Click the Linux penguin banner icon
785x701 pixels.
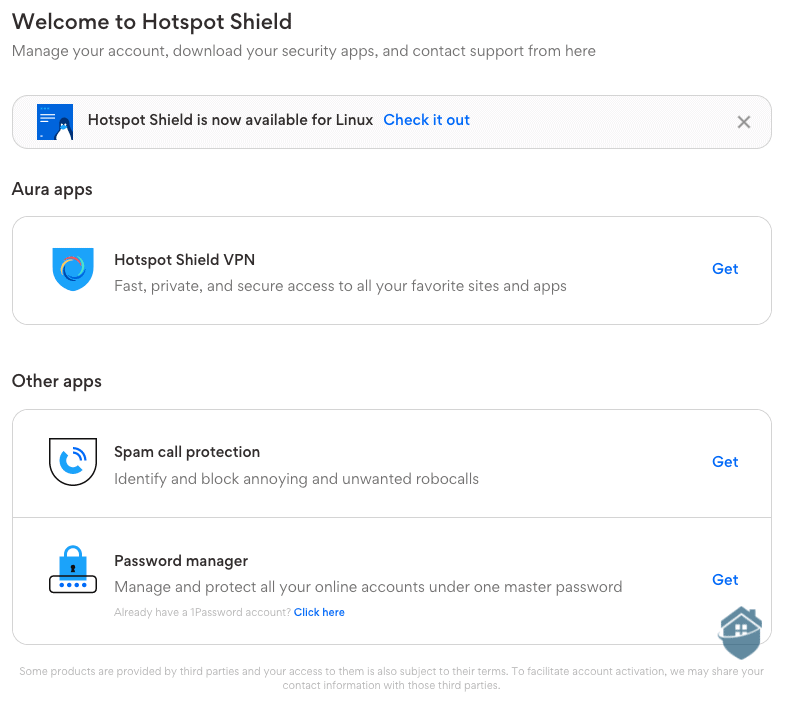[55, 122]
